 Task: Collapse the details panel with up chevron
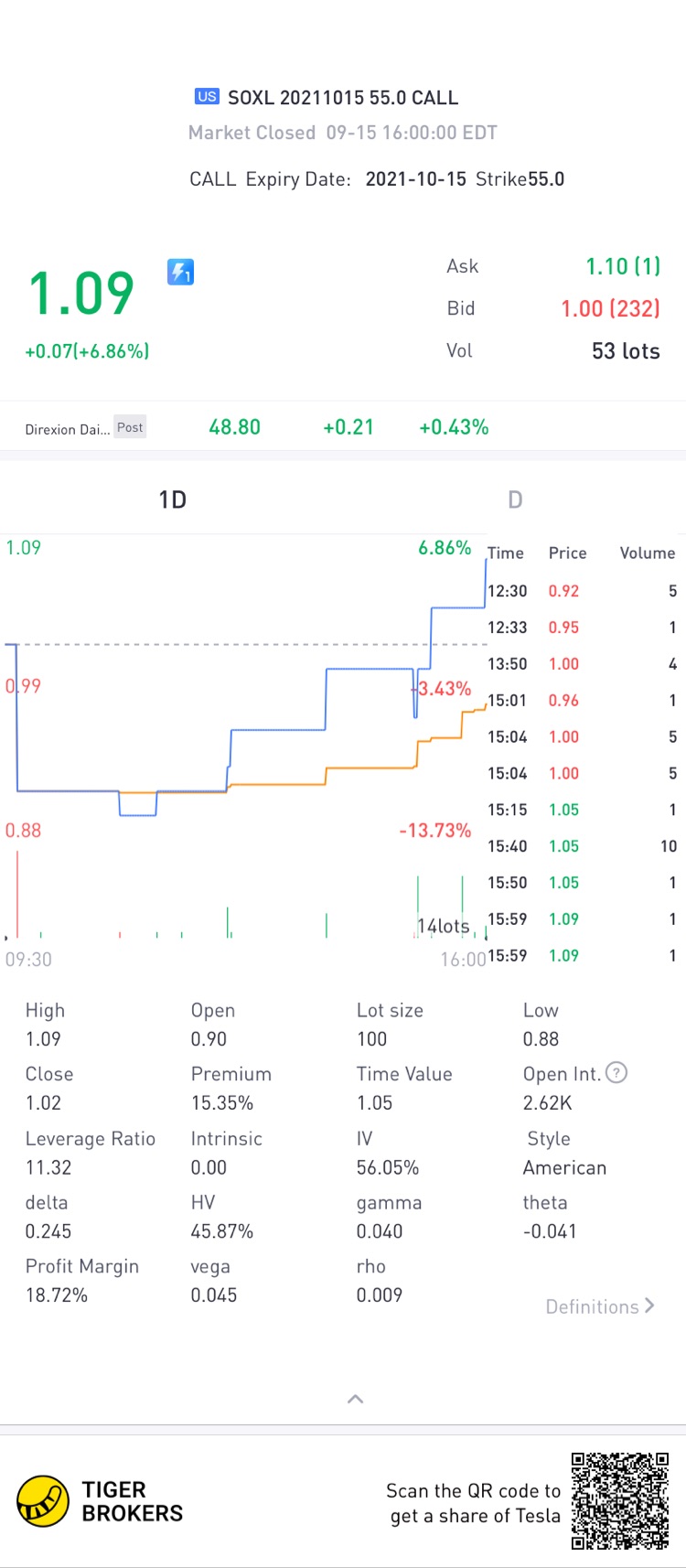[x=356, y=1399]
